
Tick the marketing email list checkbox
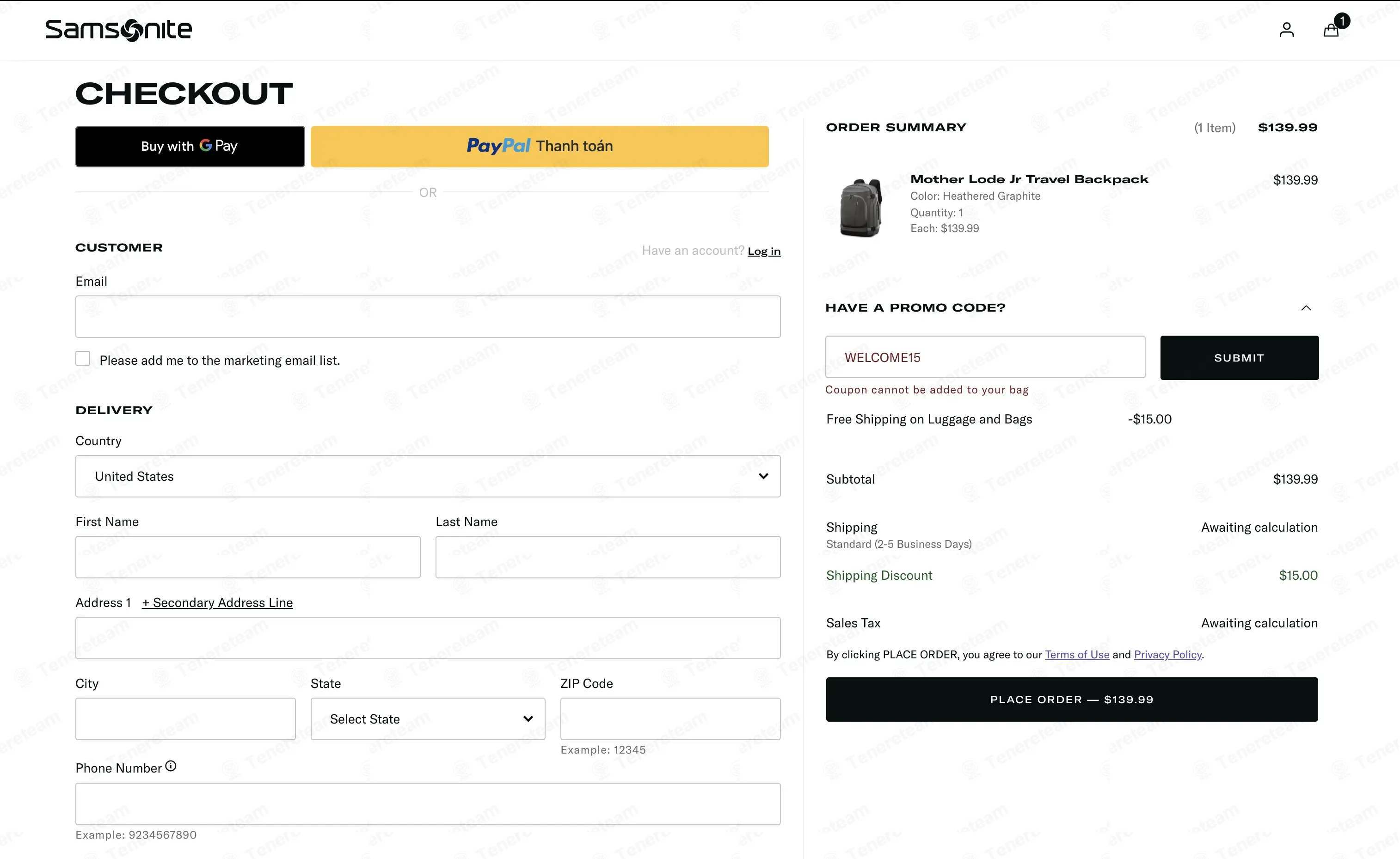(83, 358)
